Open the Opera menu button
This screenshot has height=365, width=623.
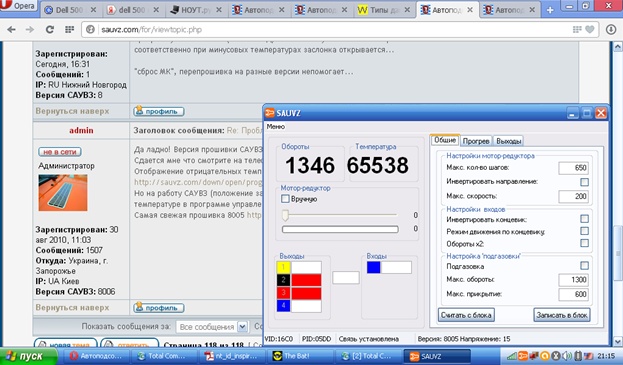(x=18, y=6)
